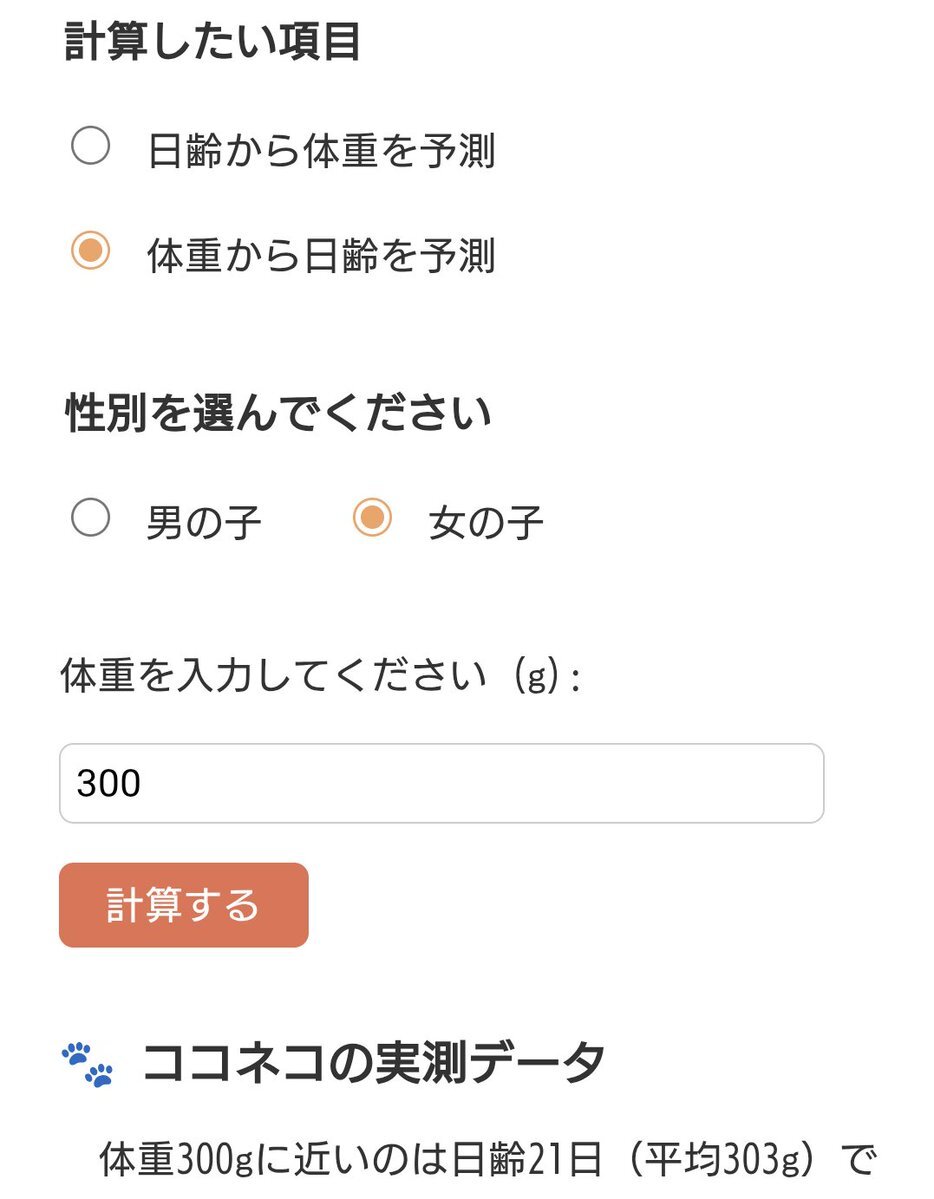The width and height of the screenshot is (934, 1199).
Task: Click the 計算したい項目 heading
Action: (x=212, y=41)
